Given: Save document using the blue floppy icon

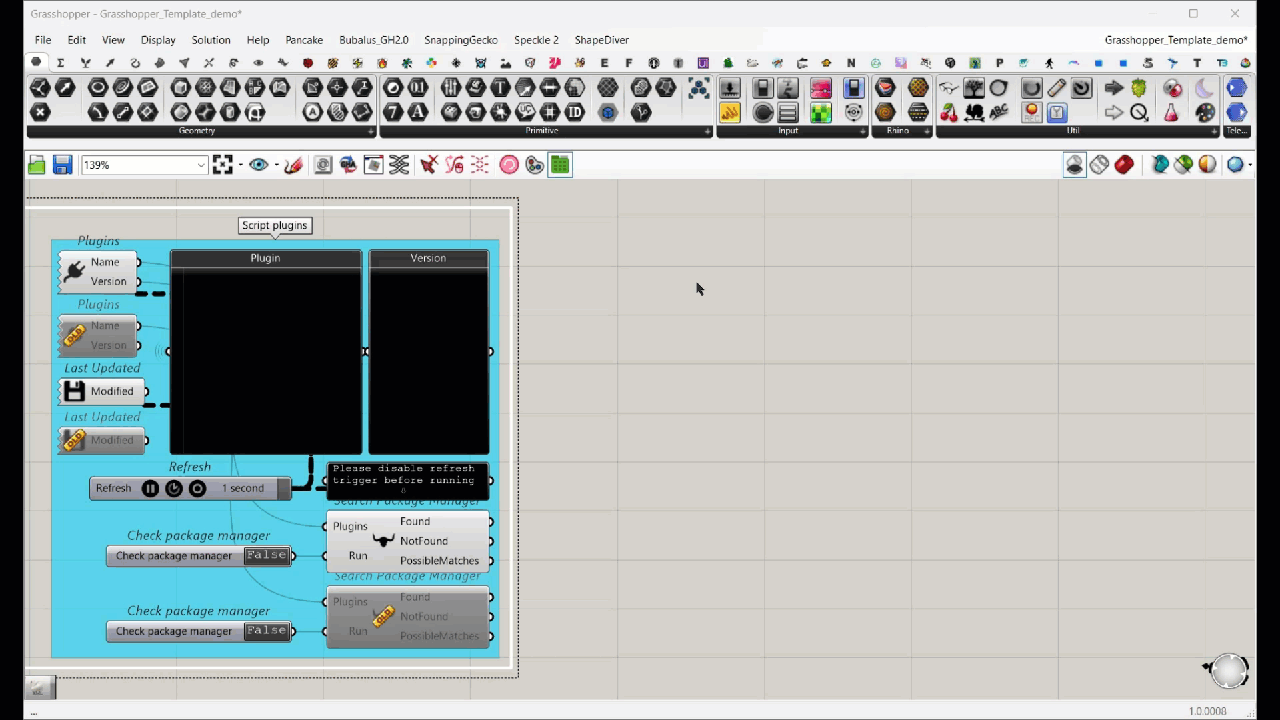Looking at the screenshot, I should [x=62, y=165].
